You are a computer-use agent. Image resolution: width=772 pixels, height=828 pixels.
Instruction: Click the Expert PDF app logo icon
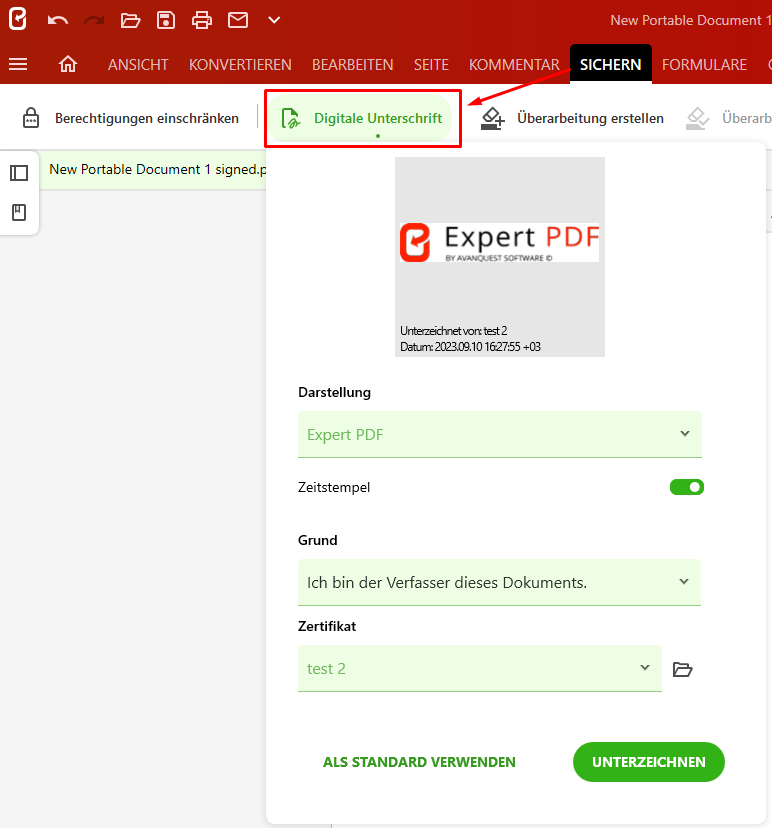click(x=17, y=20)
